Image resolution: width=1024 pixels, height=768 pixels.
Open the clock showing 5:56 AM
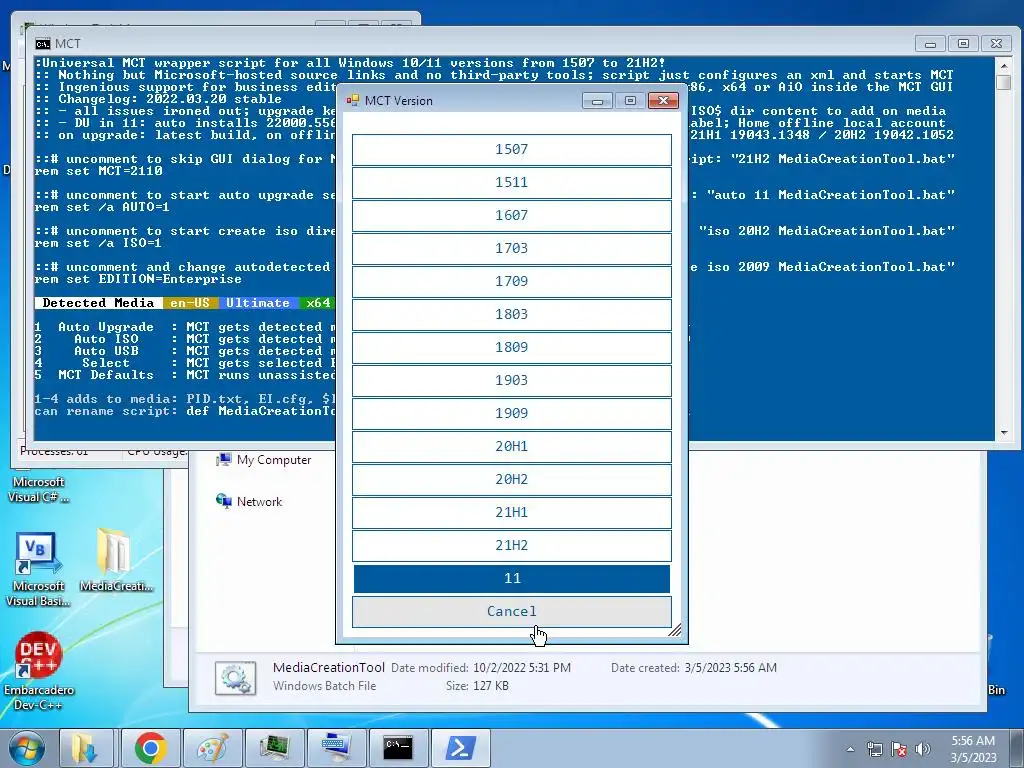coord(973,749)
